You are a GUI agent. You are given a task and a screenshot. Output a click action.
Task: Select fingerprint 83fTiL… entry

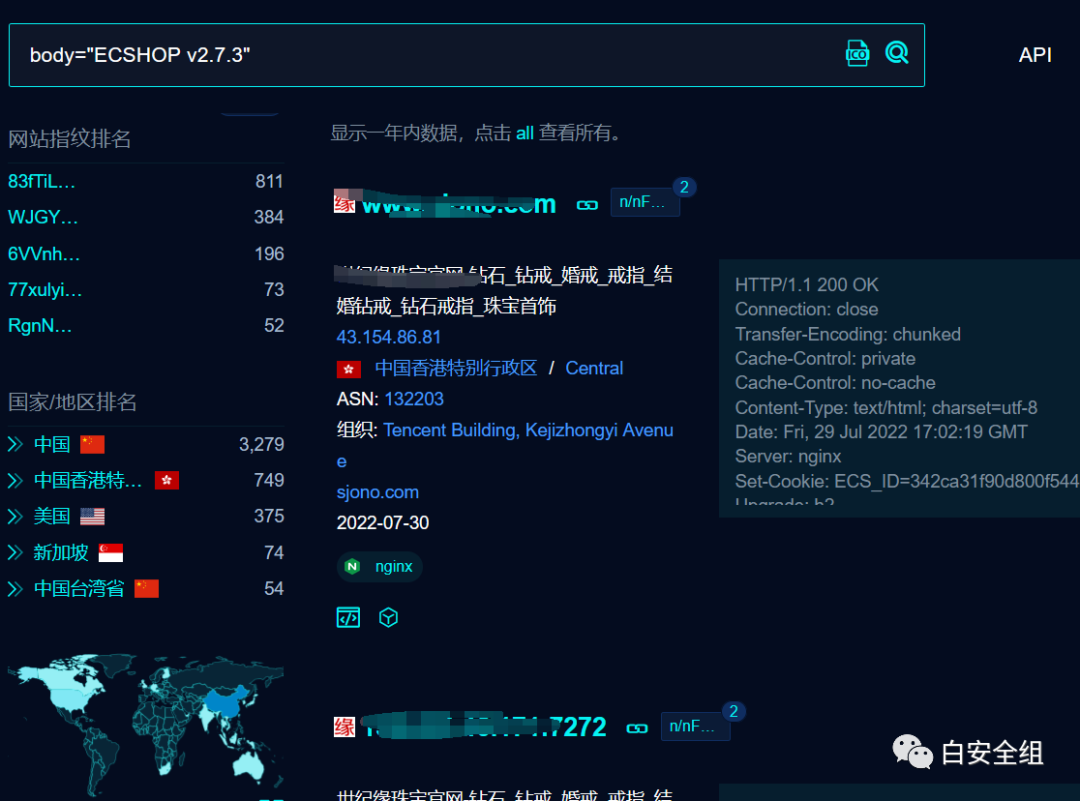tap(42, 181)
